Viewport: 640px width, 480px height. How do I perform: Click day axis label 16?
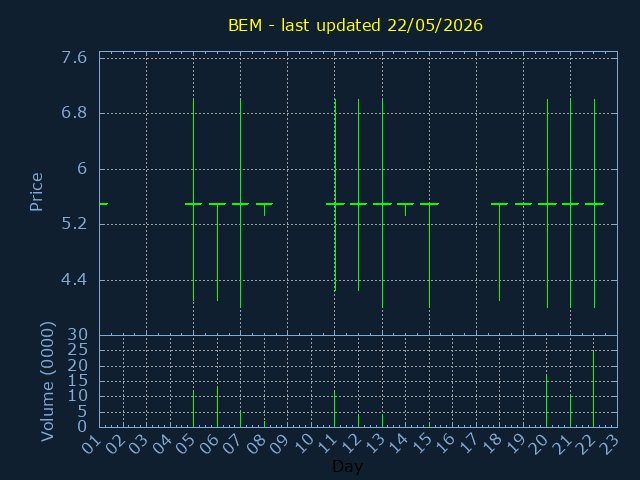[x=445, y=444]
